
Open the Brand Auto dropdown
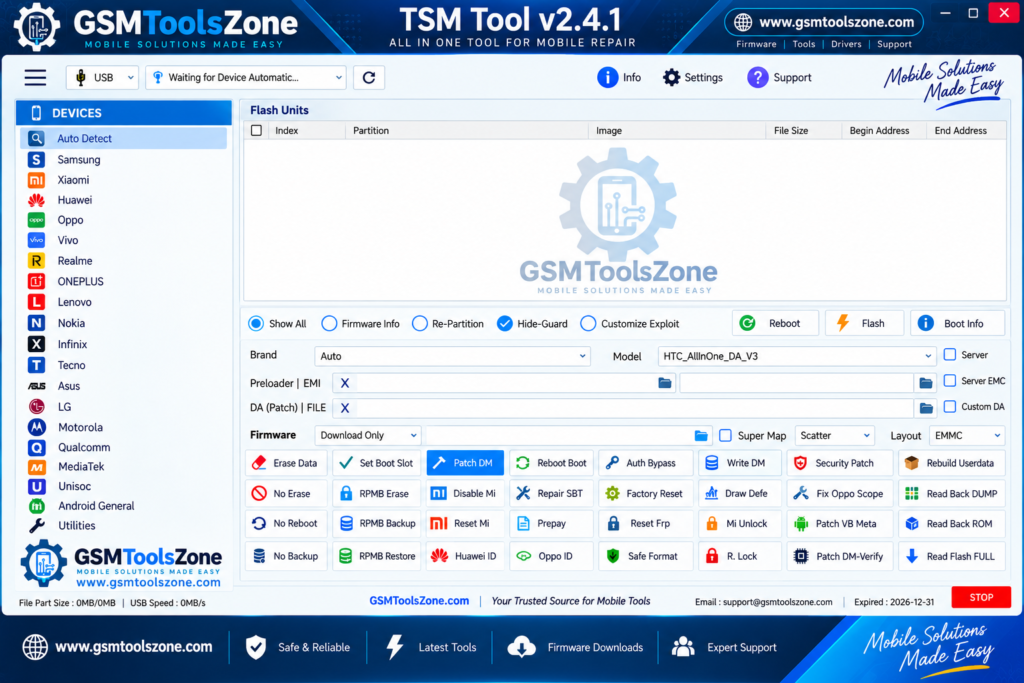click(x=453, y=356)
